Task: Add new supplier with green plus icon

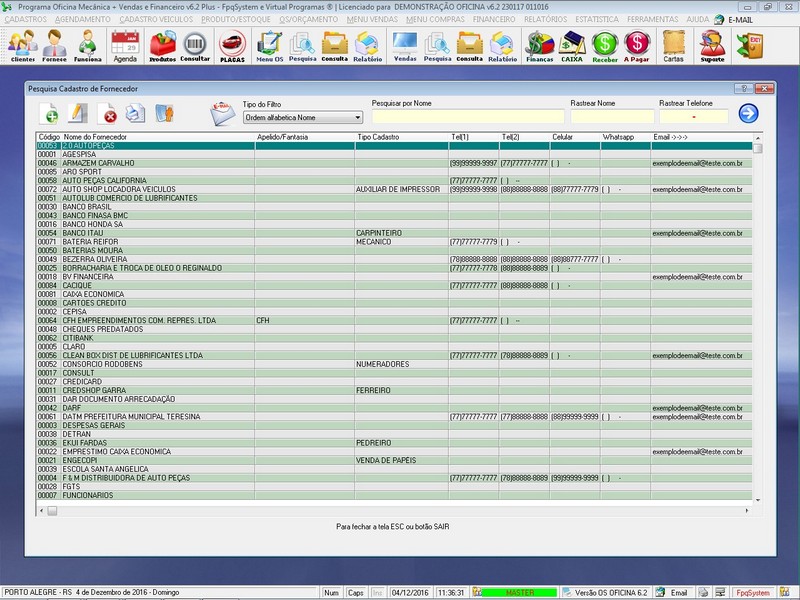Action: pos(49,113)
